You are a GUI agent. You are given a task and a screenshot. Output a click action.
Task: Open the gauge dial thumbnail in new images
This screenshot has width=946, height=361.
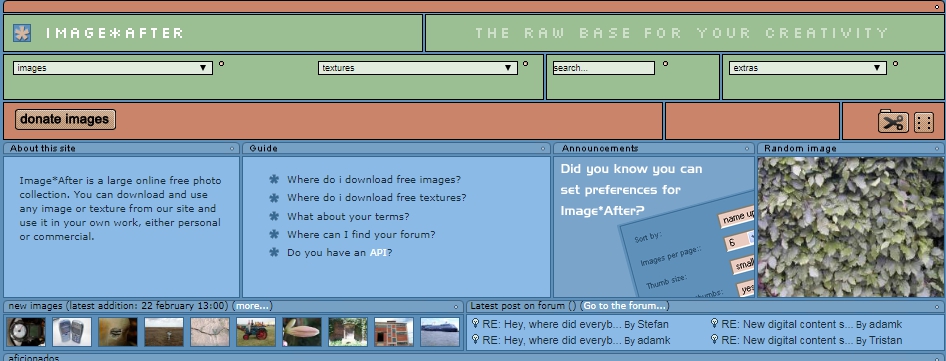click(26, 332)
